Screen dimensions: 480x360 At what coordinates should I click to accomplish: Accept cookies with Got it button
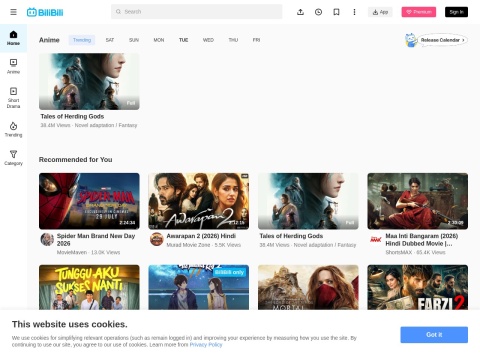(434, 335)
